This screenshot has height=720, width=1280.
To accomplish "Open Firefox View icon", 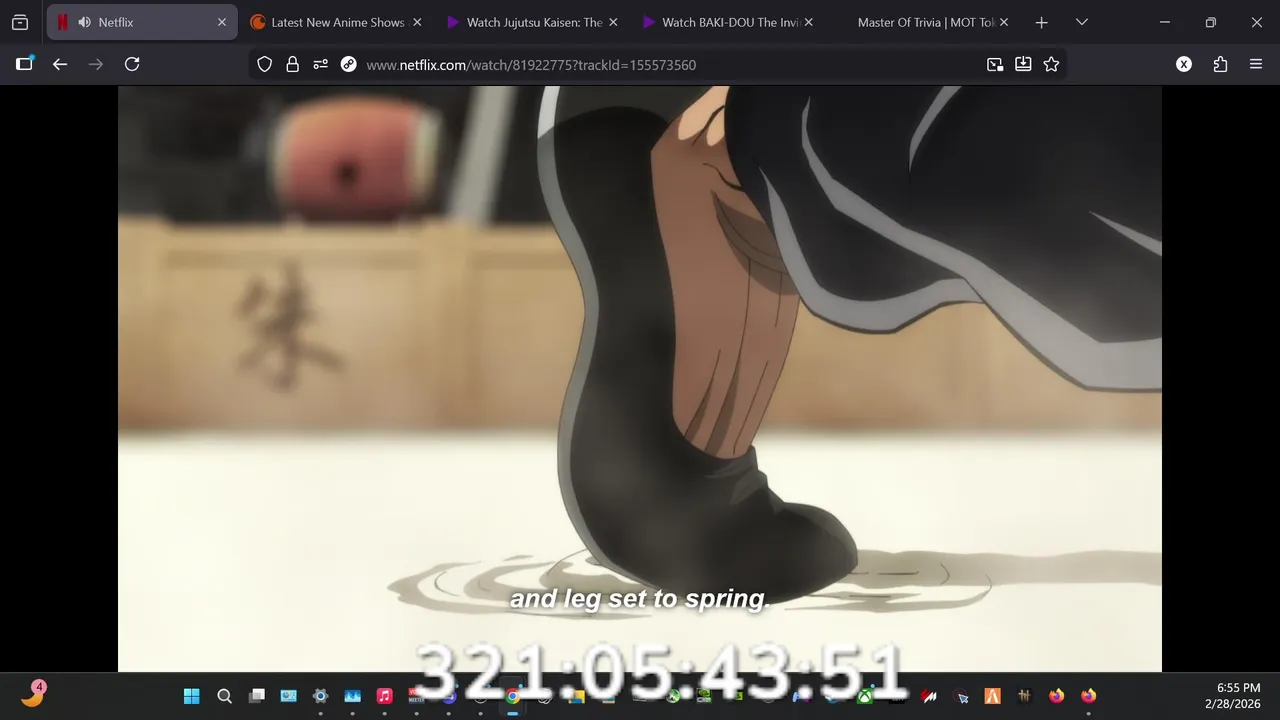I will pos(20,22).
